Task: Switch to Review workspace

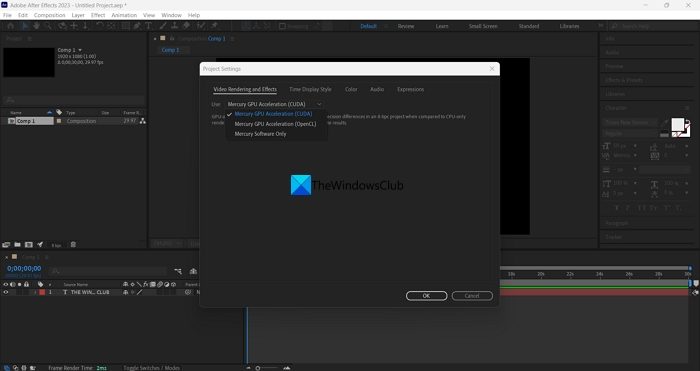Action: 406,26
